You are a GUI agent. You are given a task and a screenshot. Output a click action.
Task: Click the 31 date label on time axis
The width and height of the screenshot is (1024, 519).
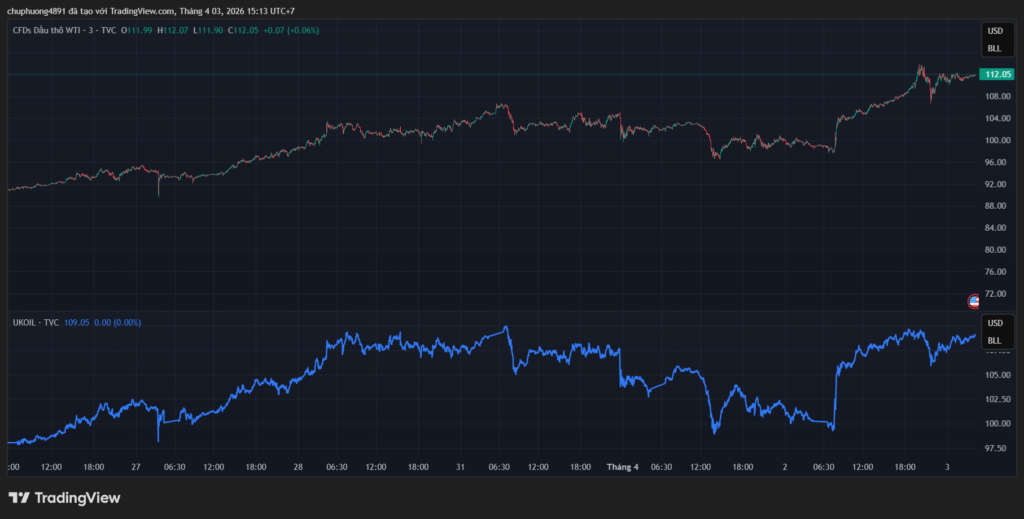coord(460,466)
